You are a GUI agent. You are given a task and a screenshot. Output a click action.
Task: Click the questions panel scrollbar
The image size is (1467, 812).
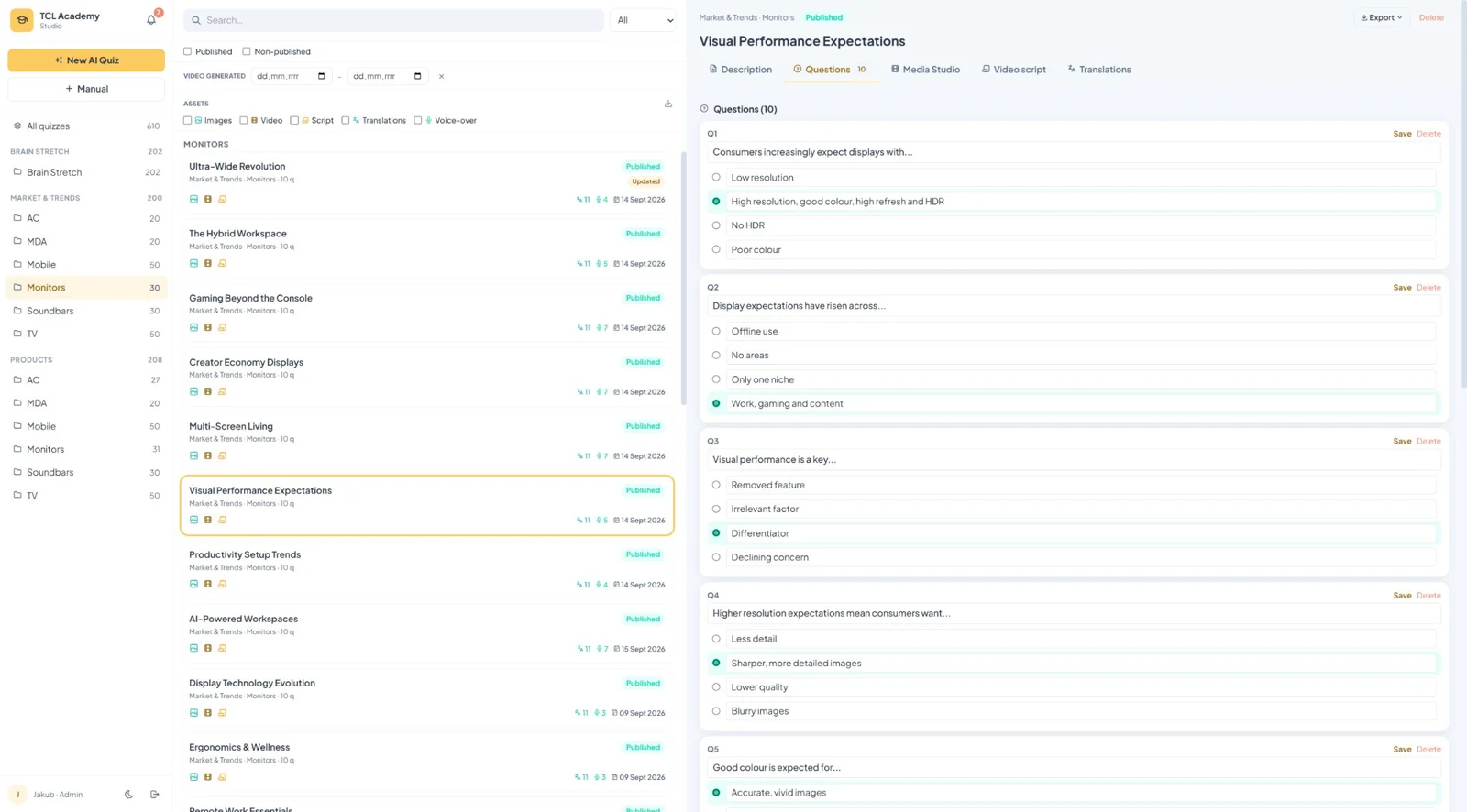click(x=1463, y=194)
